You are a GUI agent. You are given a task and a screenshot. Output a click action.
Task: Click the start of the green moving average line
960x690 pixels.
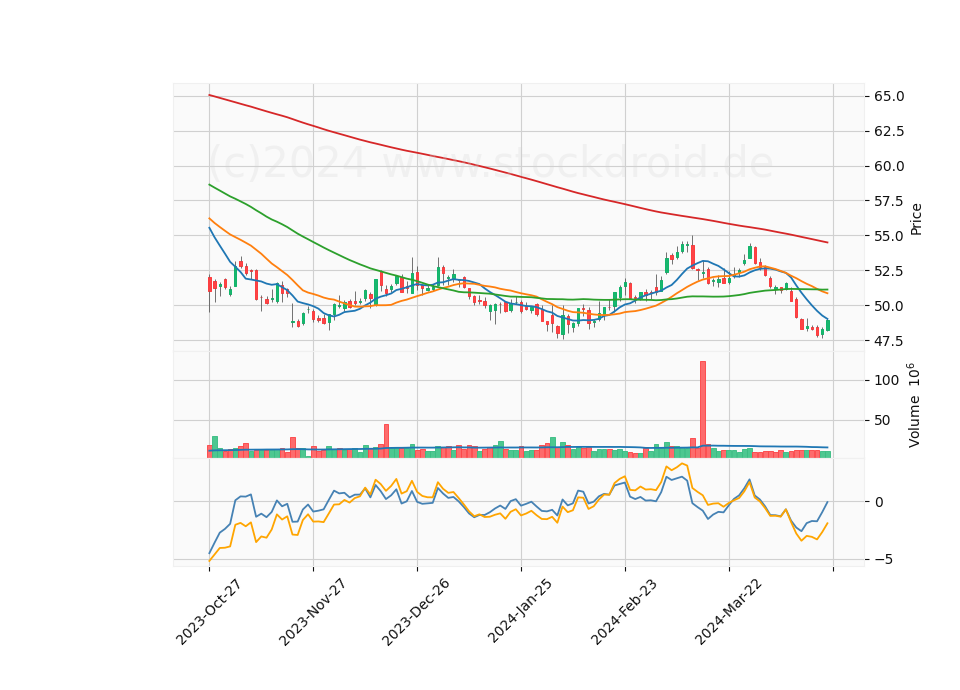click(x=209, y=184)
